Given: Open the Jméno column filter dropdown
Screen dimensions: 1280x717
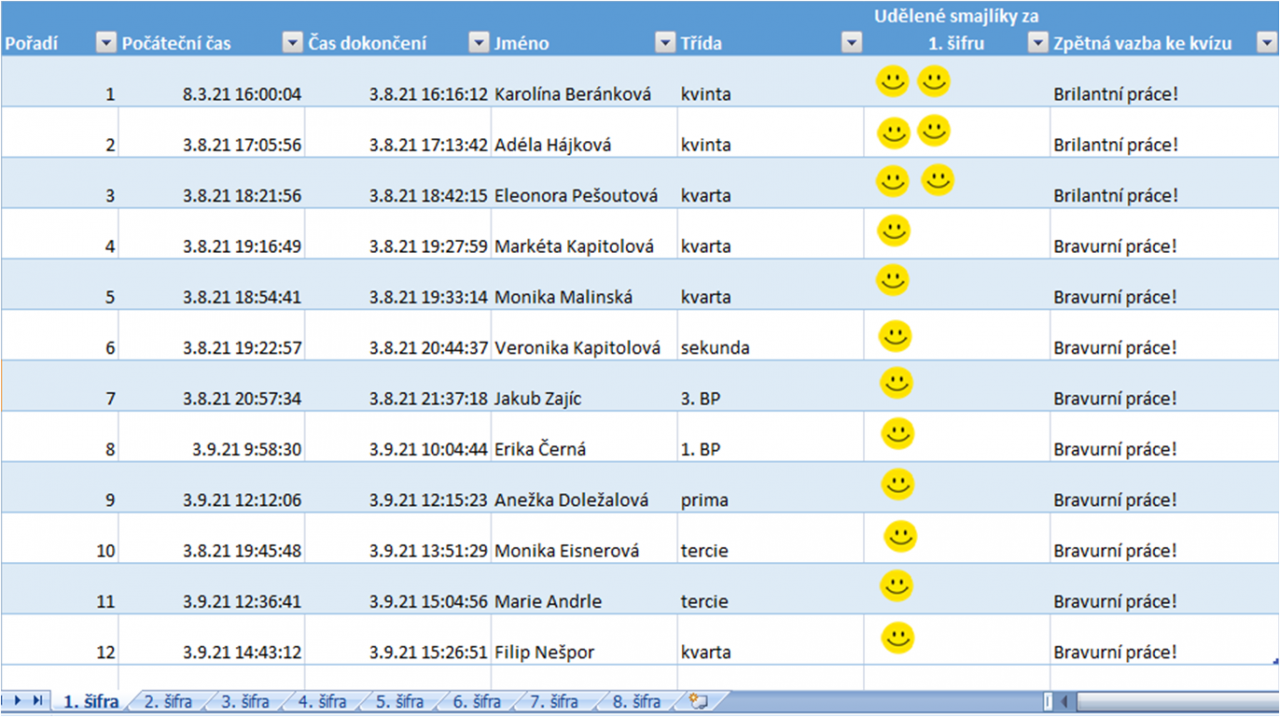Looking at the screenshot, I should (x=664, y=42).
